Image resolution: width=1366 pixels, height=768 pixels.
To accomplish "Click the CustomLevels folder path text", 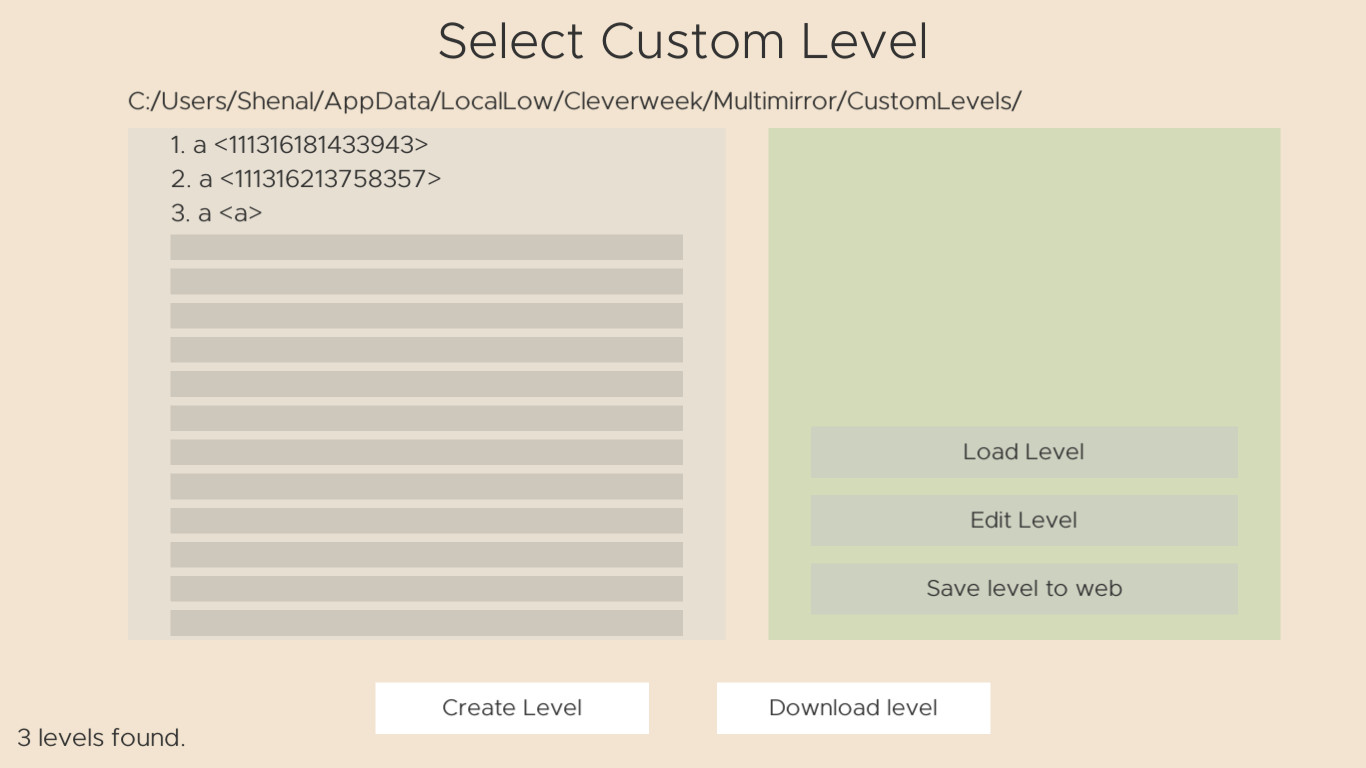I will click(574, 101).
